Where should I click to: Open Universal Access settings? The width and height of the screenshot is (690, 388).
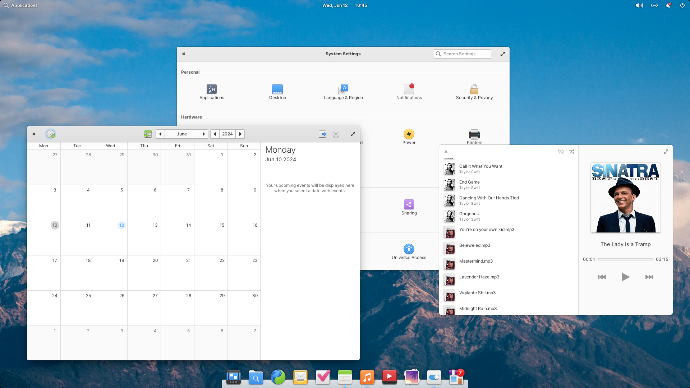[409, 252]
